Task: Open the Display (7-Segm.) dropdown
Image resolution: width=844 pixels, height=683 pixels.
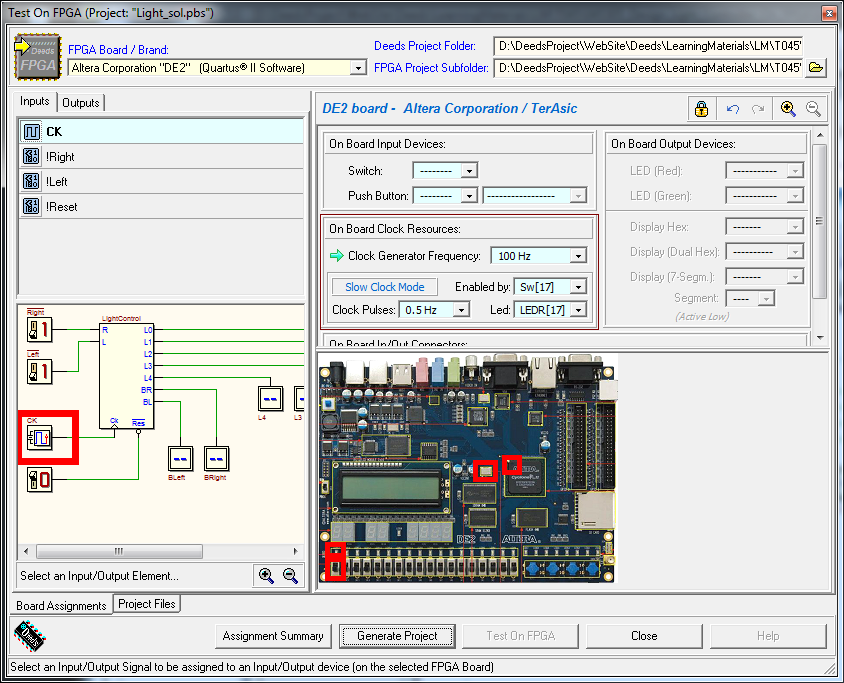Action: pyautogui.click(x=795, y=277)
